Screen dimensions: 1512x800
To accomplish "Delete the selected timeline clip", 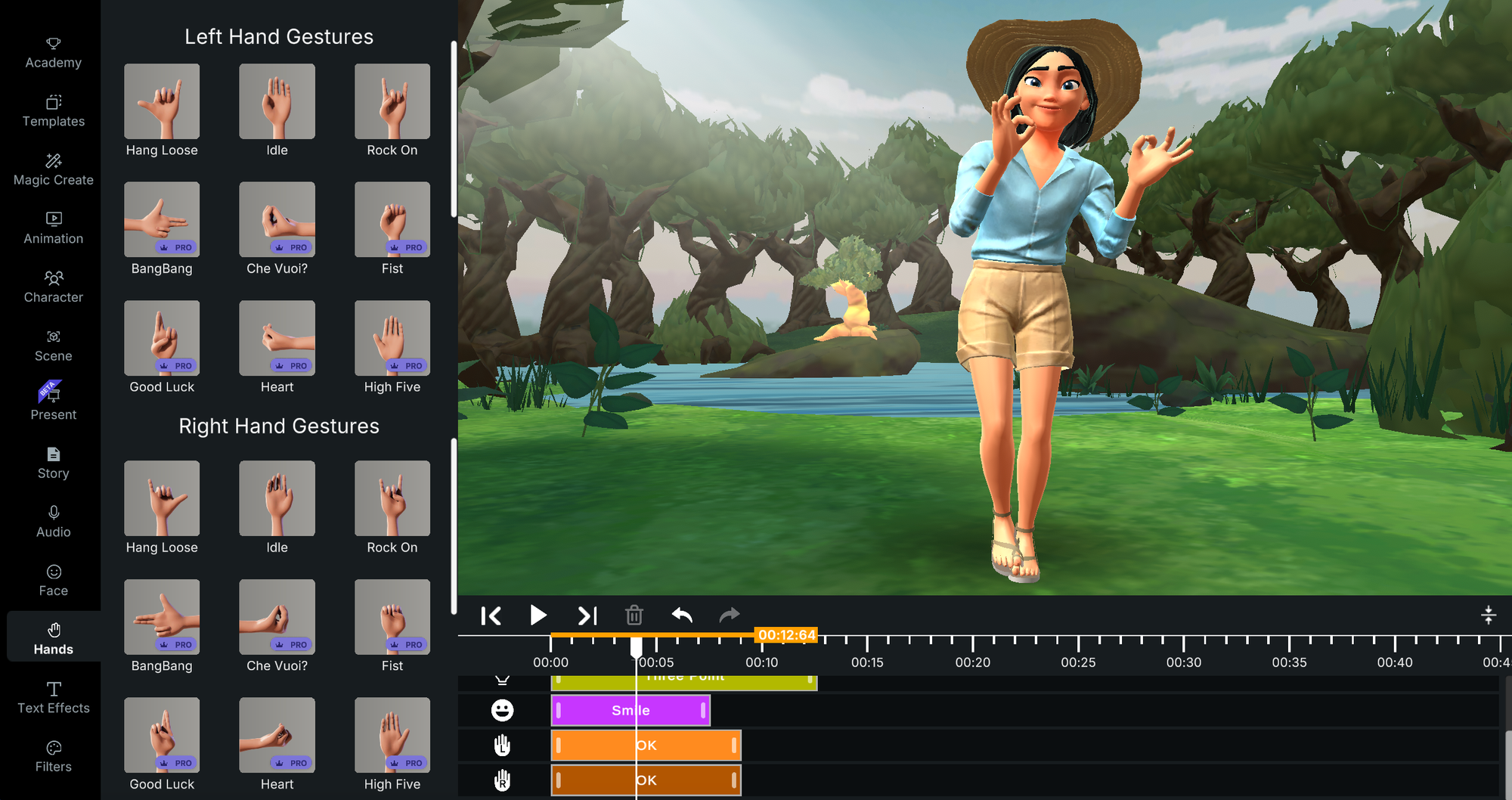I will (x=634, y=615).
